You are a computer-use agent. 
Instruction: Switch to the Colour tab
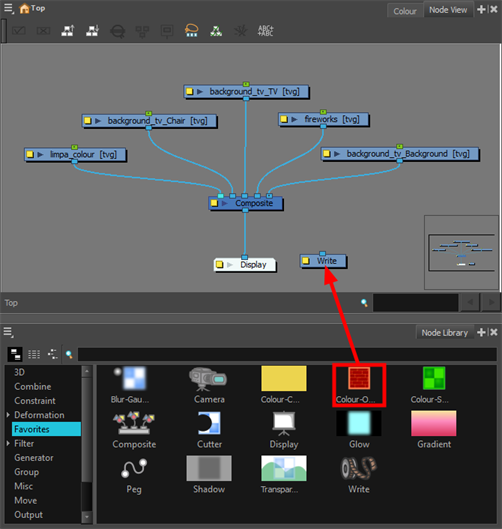[x=405, y=11]
